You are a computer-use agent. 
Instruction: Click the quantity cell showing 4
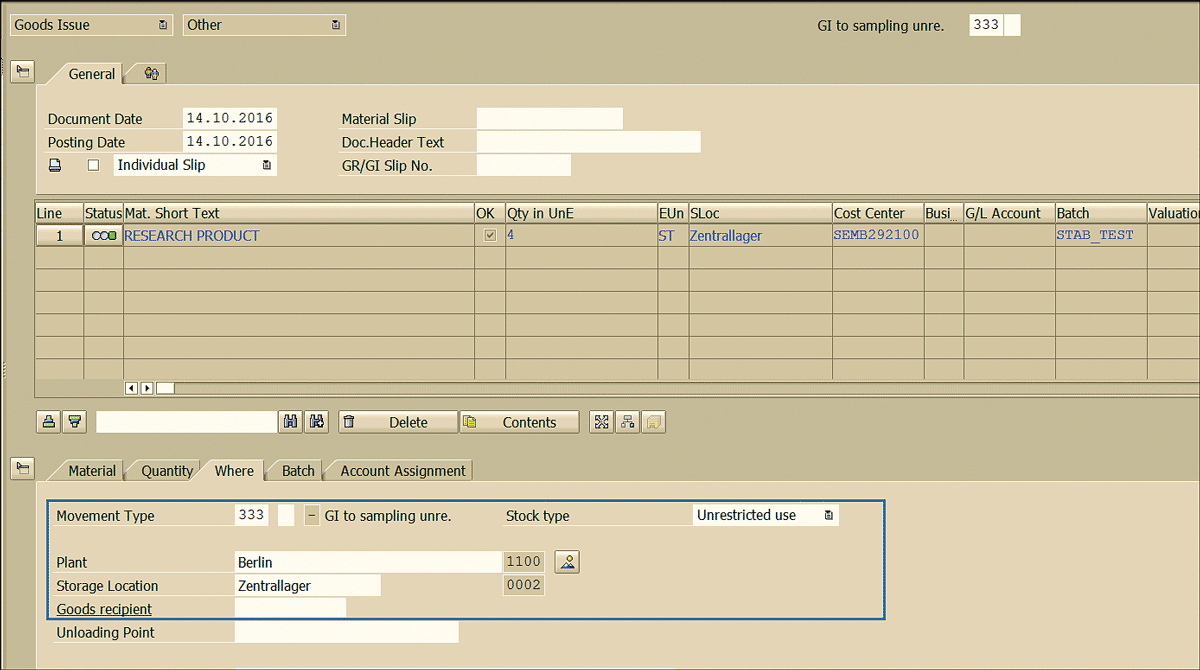pos(581,236)
